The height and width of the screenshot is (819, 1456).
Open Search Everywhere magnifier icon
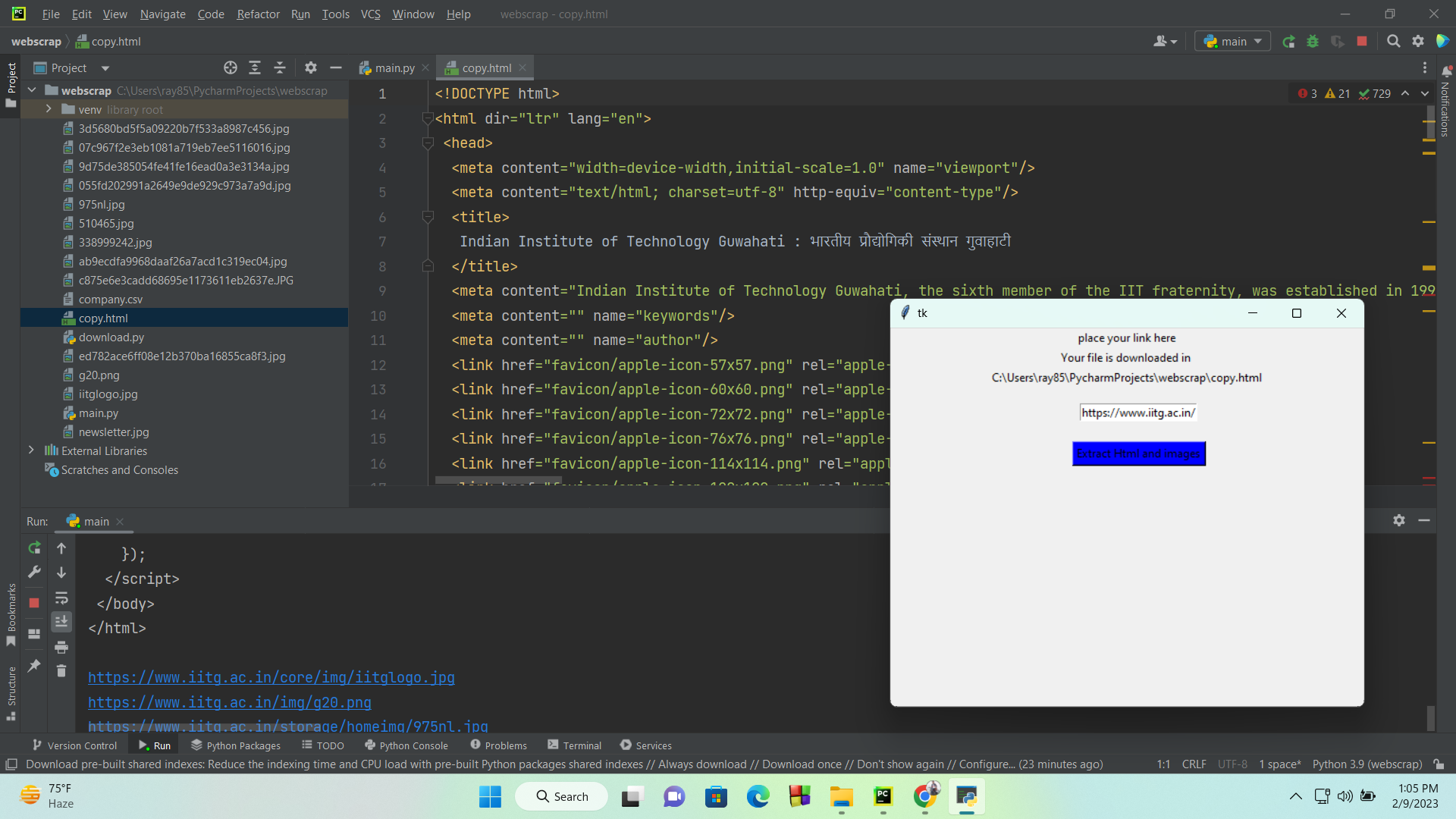click(x=1393, y=42)
